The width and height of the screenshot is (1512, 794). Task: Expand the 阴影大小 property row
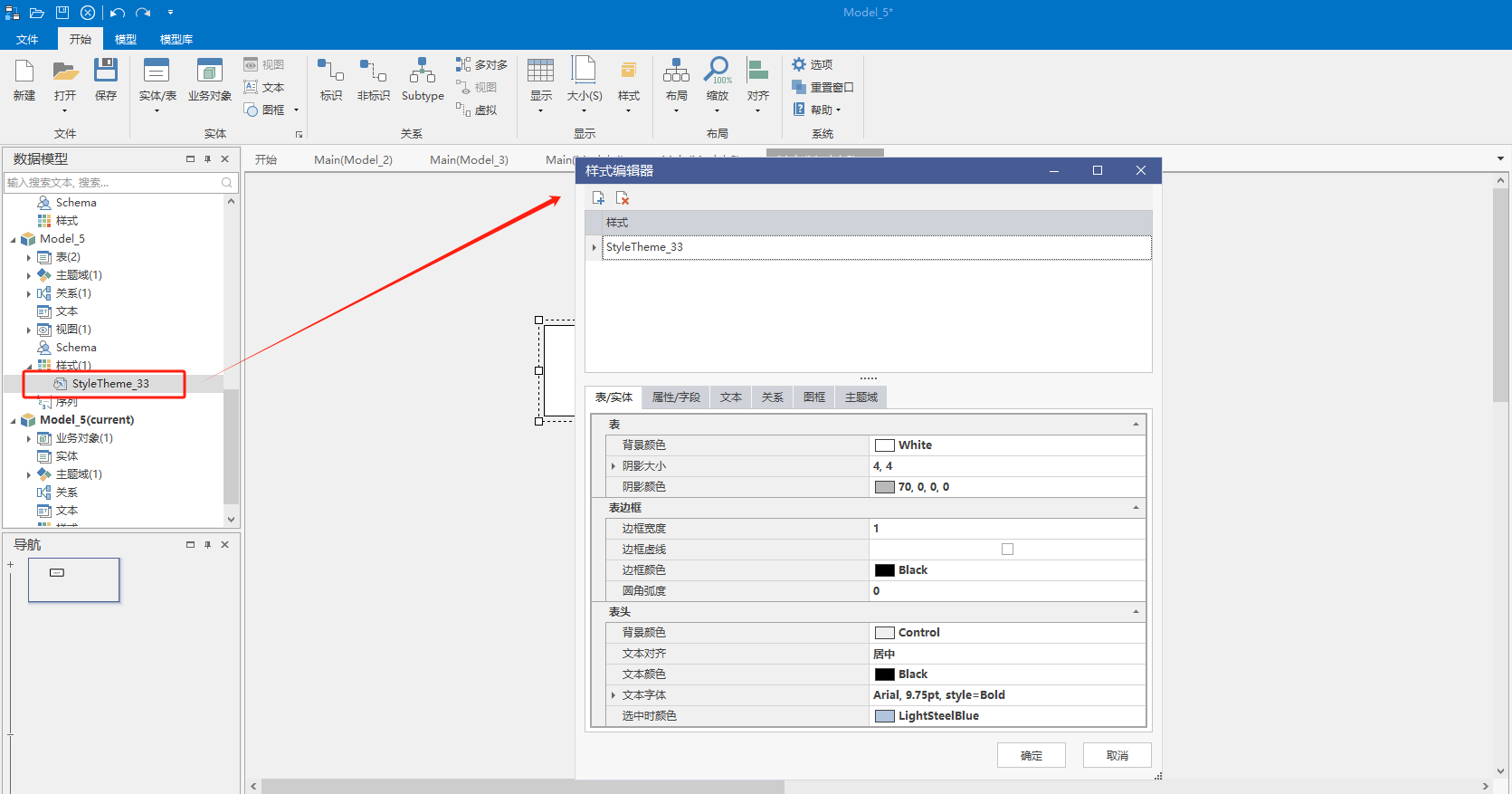click(x=613, y=466)
